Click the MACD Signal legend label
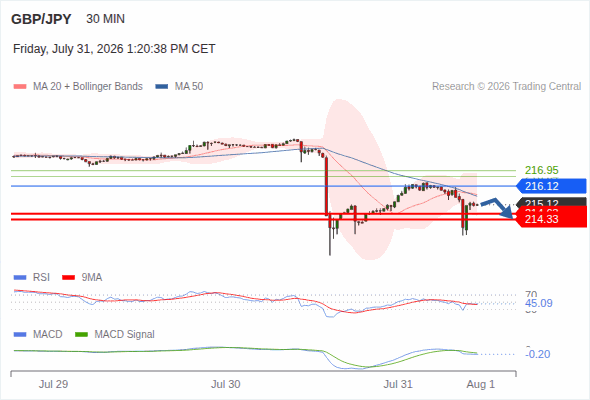Viewport: 590px width, 400px height. 125,334
